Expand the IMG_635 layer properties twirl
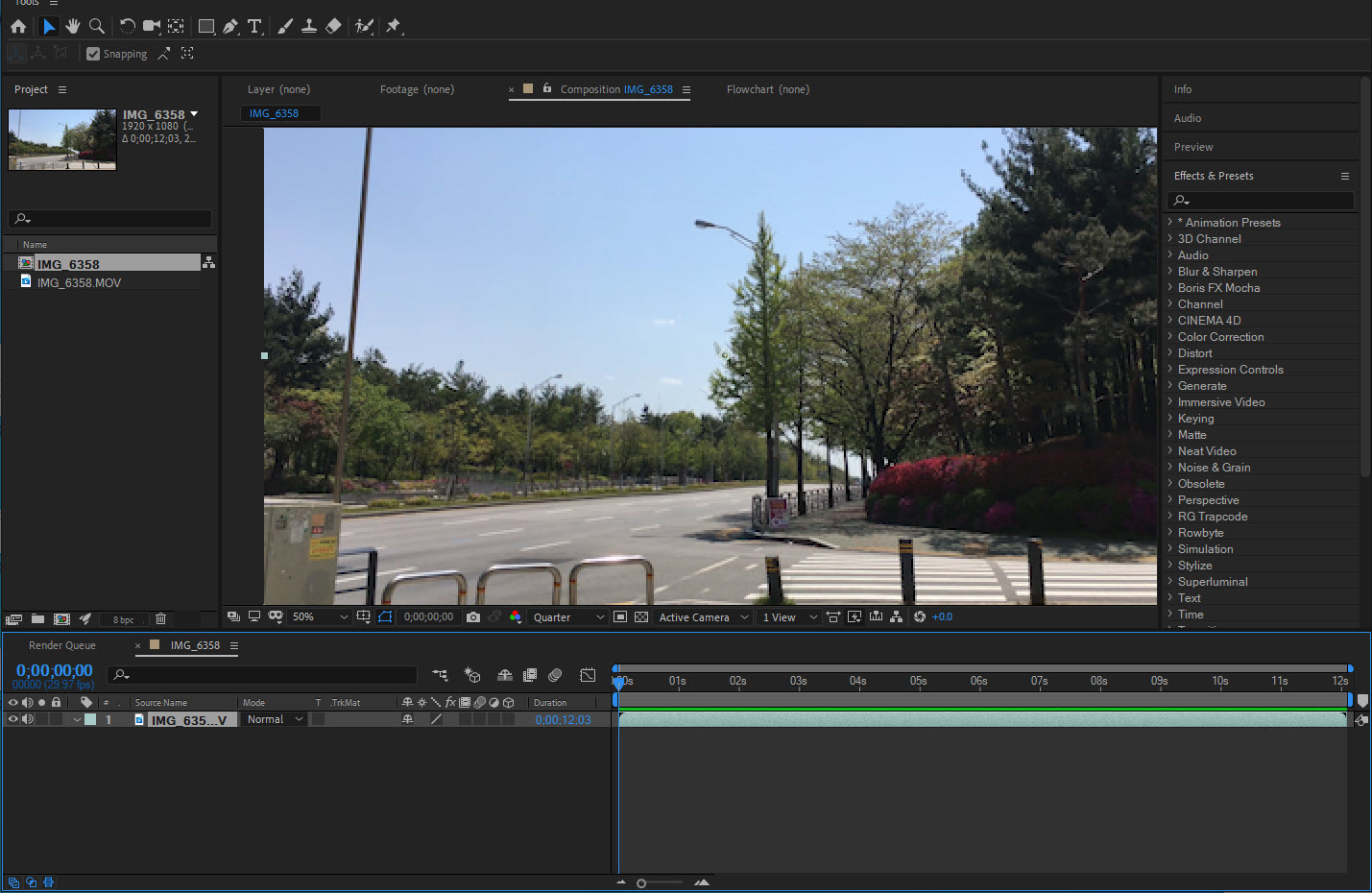 [77, 719]
